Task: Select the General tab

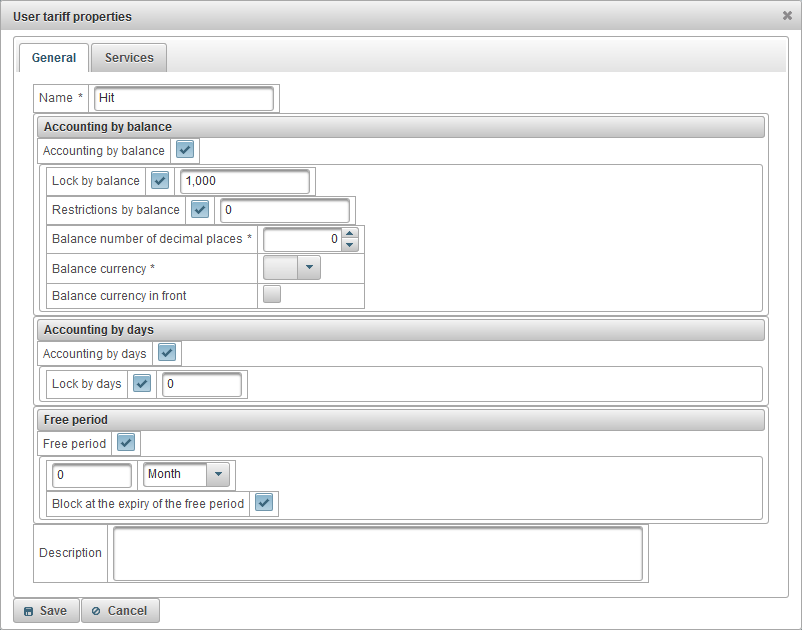Action: pos(54,58)
